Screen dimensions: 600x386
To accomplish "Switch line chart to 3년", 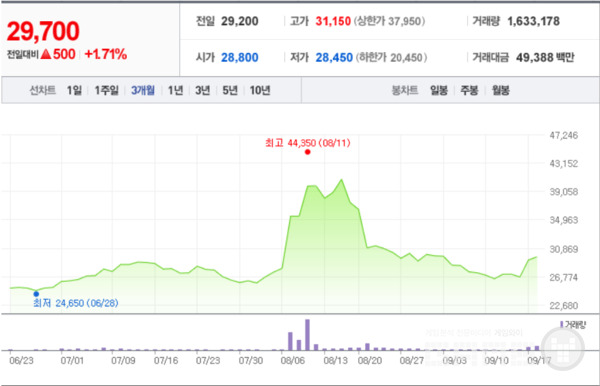I will [x=202, y=91].
